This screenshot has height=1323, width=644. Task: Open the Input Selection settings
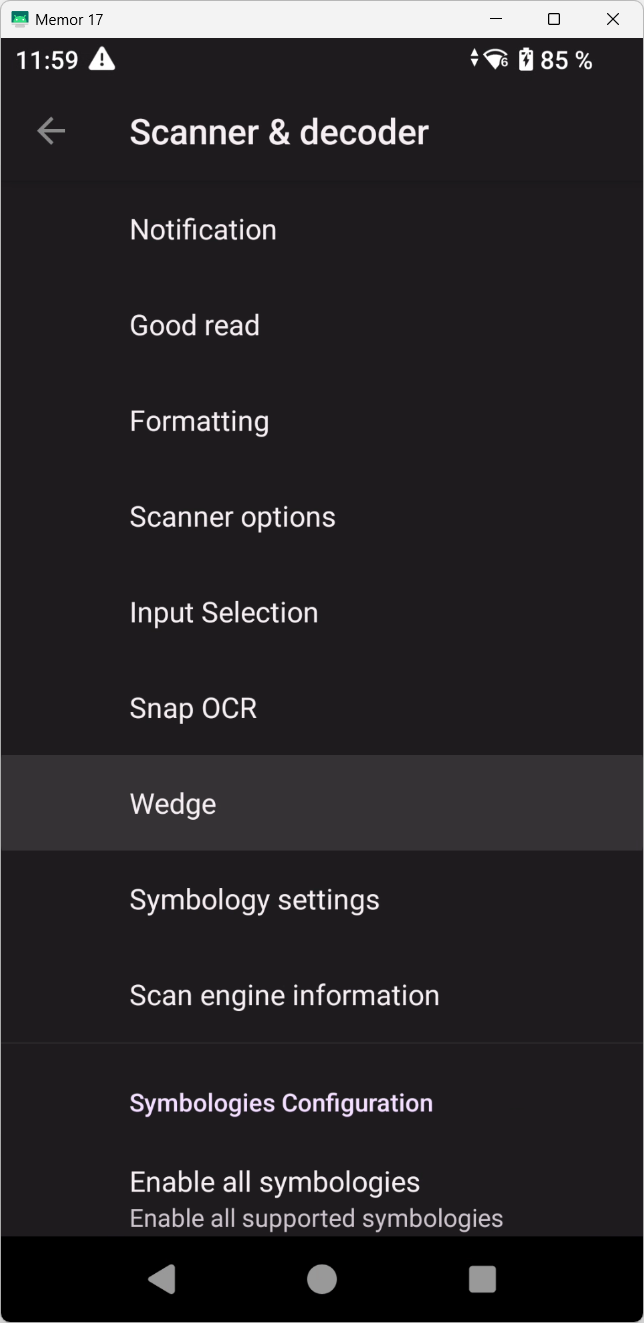coord(223,612)
